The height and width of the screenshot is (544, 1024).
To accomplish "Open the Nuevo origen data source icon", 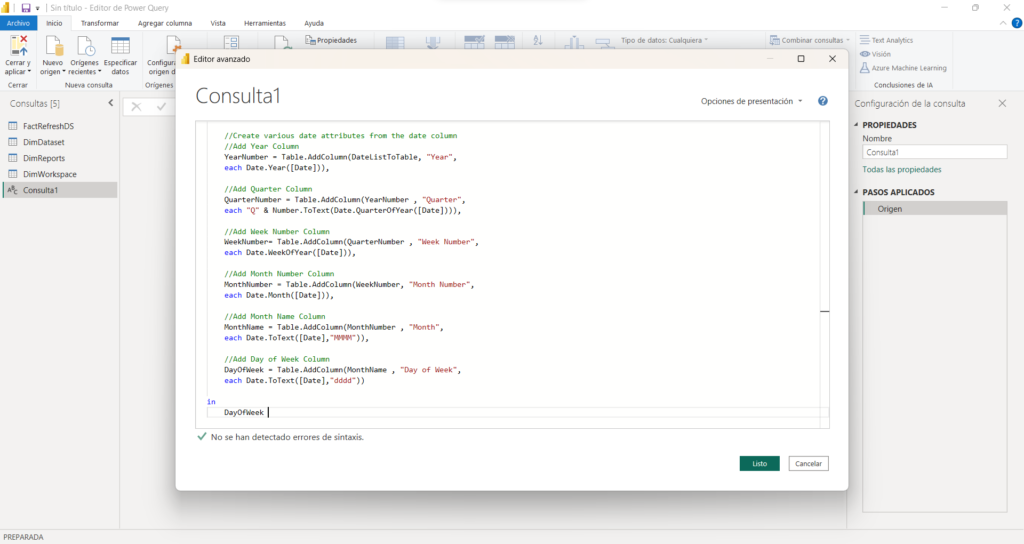I will click(52, 46).
